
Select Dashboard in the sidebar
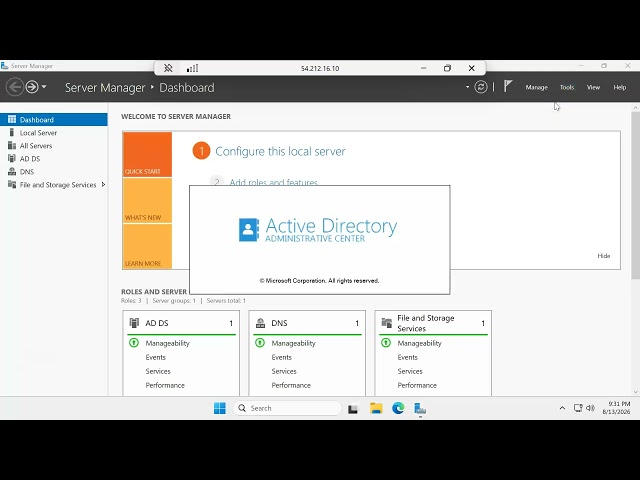click(x=53, y=120)
